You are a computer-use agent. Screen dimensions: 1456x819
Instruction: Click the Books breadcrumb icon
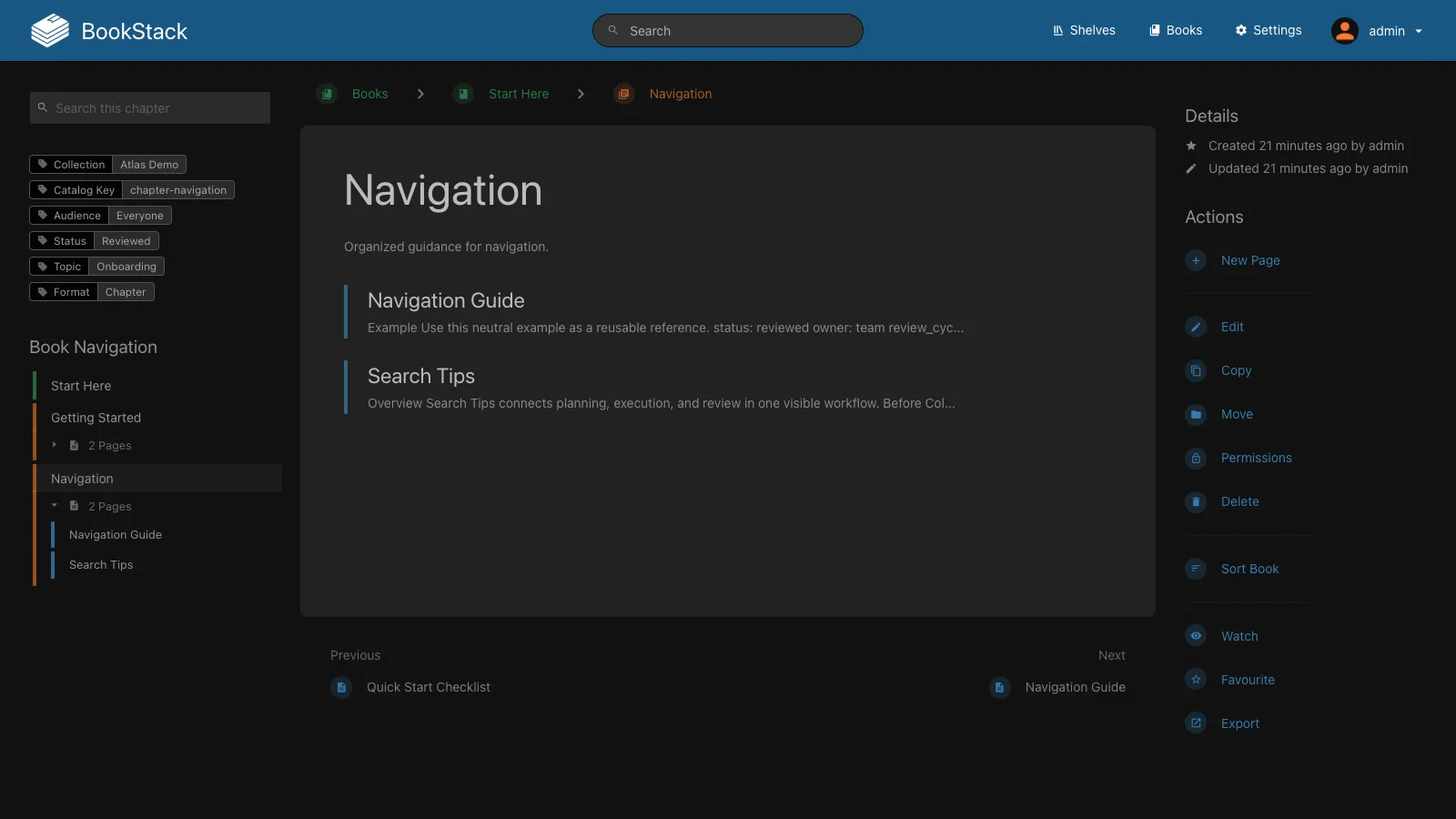[x=327, y=94]
